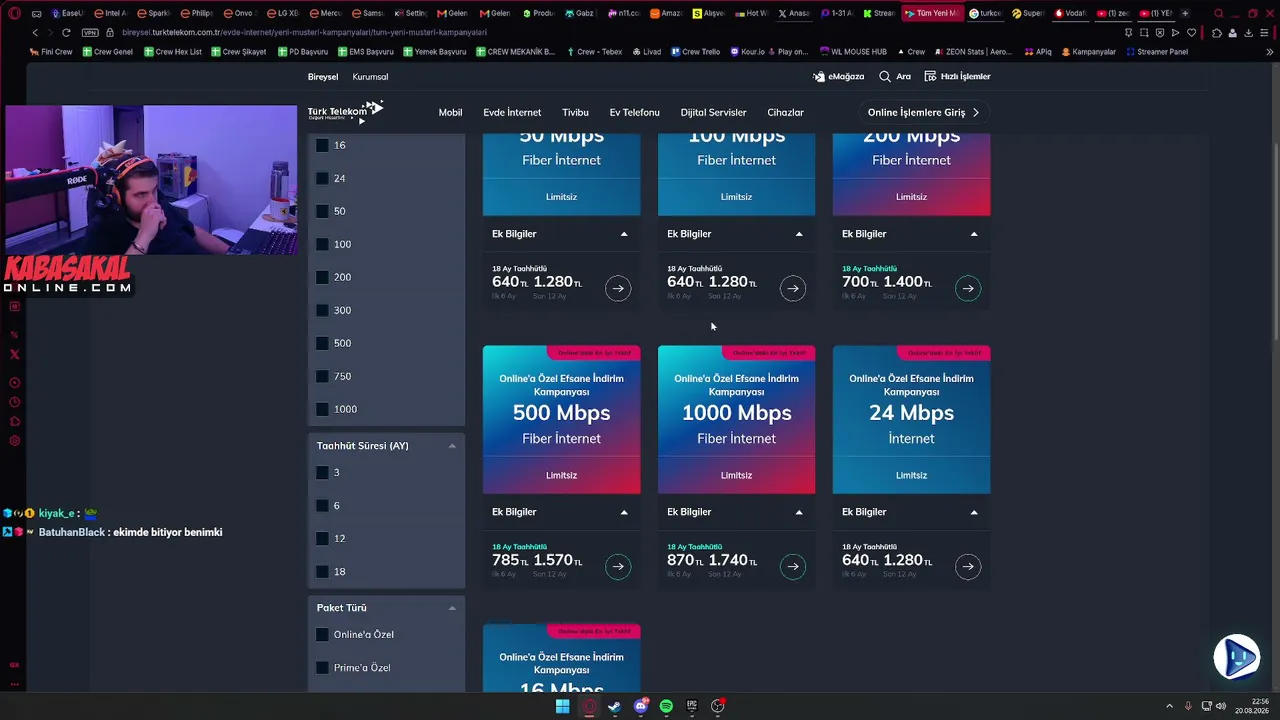Open the chat assistant bubble

[1236, 657]
